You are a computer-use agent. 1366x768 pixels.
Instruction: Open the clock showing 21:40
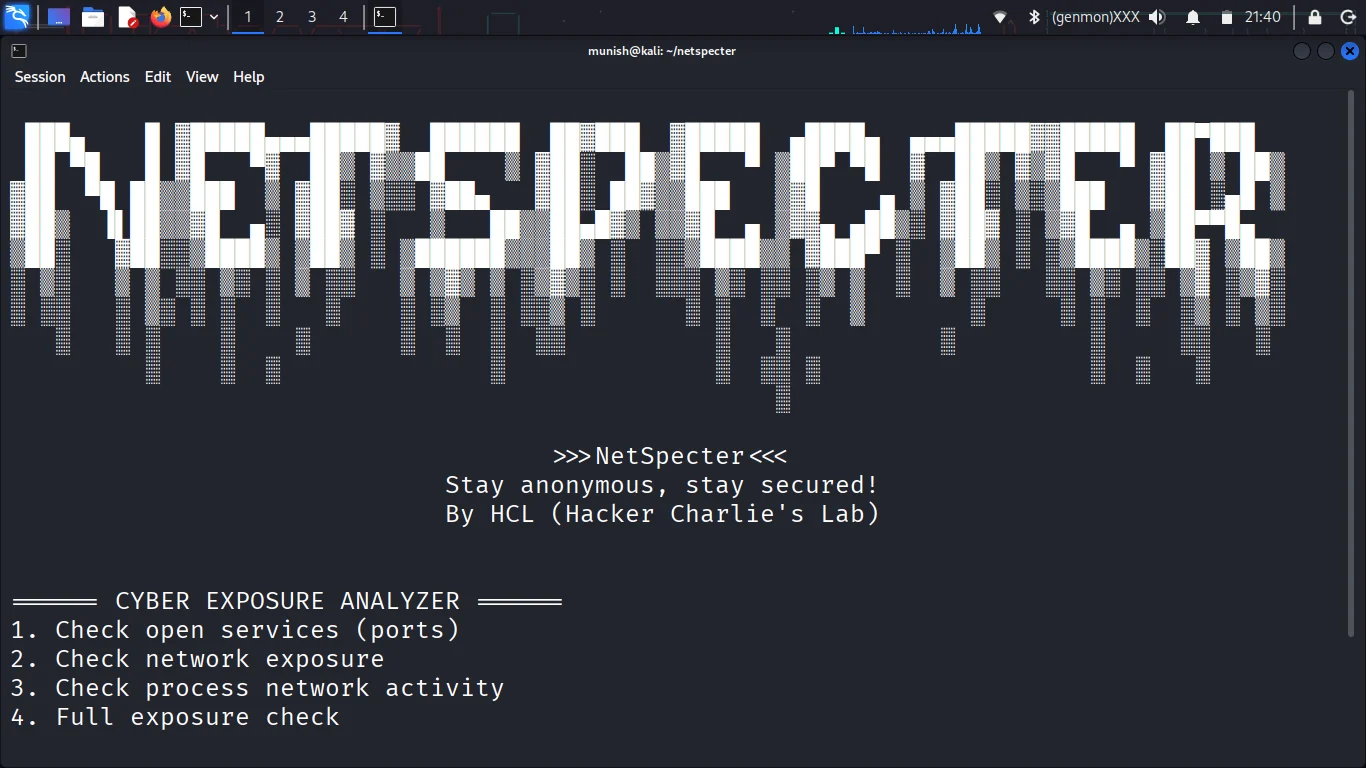(1263, 17)
